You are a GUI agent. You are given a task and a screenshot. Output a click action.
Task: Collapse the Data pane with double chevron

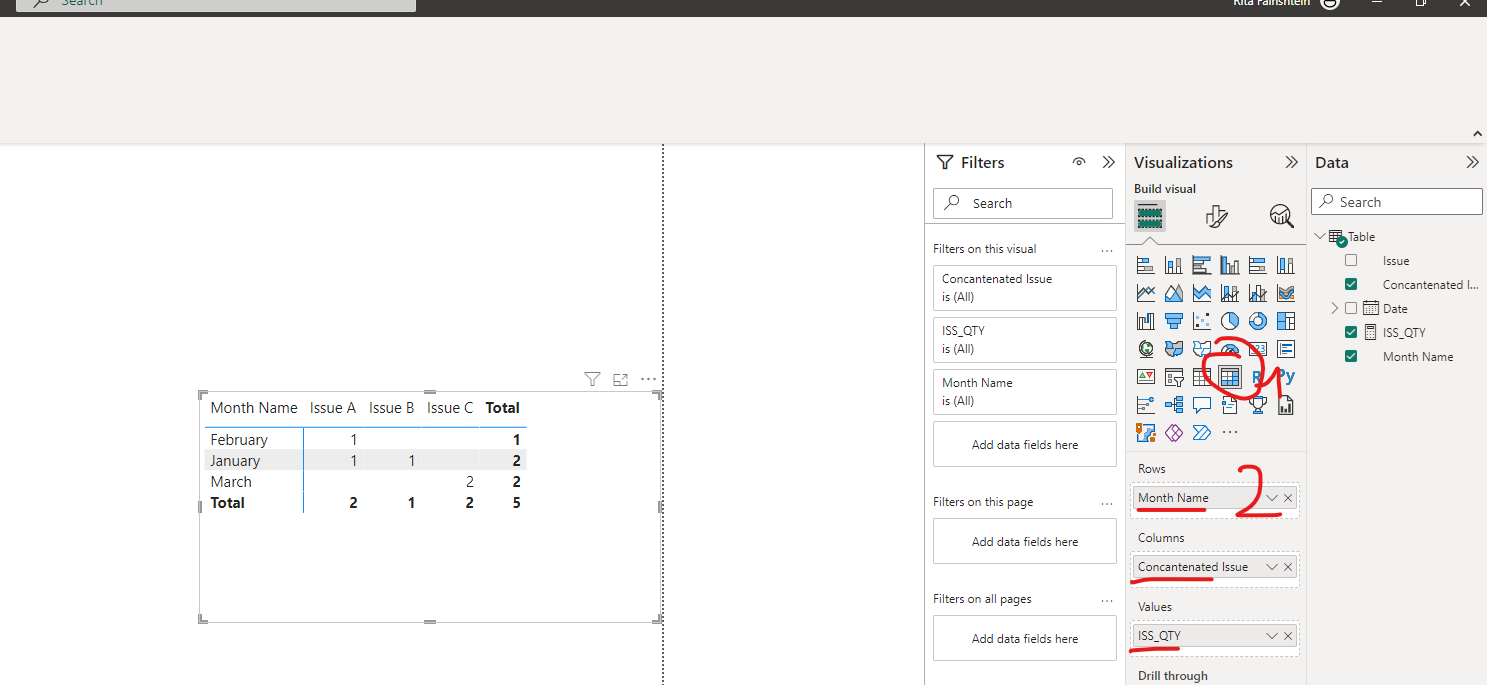1472,162
